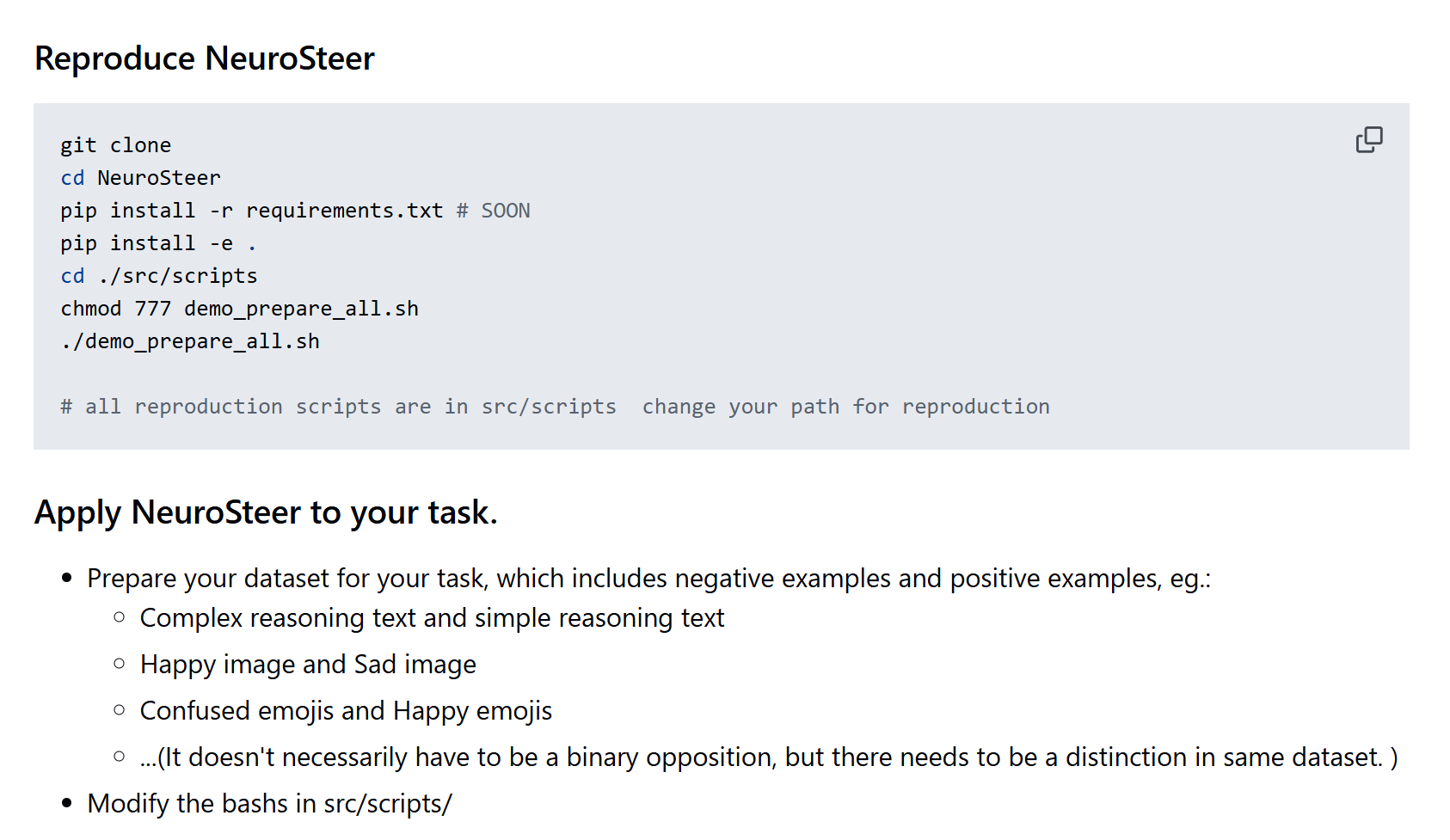Click "change your path for reproduction" comment text
This screenshot has width=1450, height=840.
(x=845, y=407)
